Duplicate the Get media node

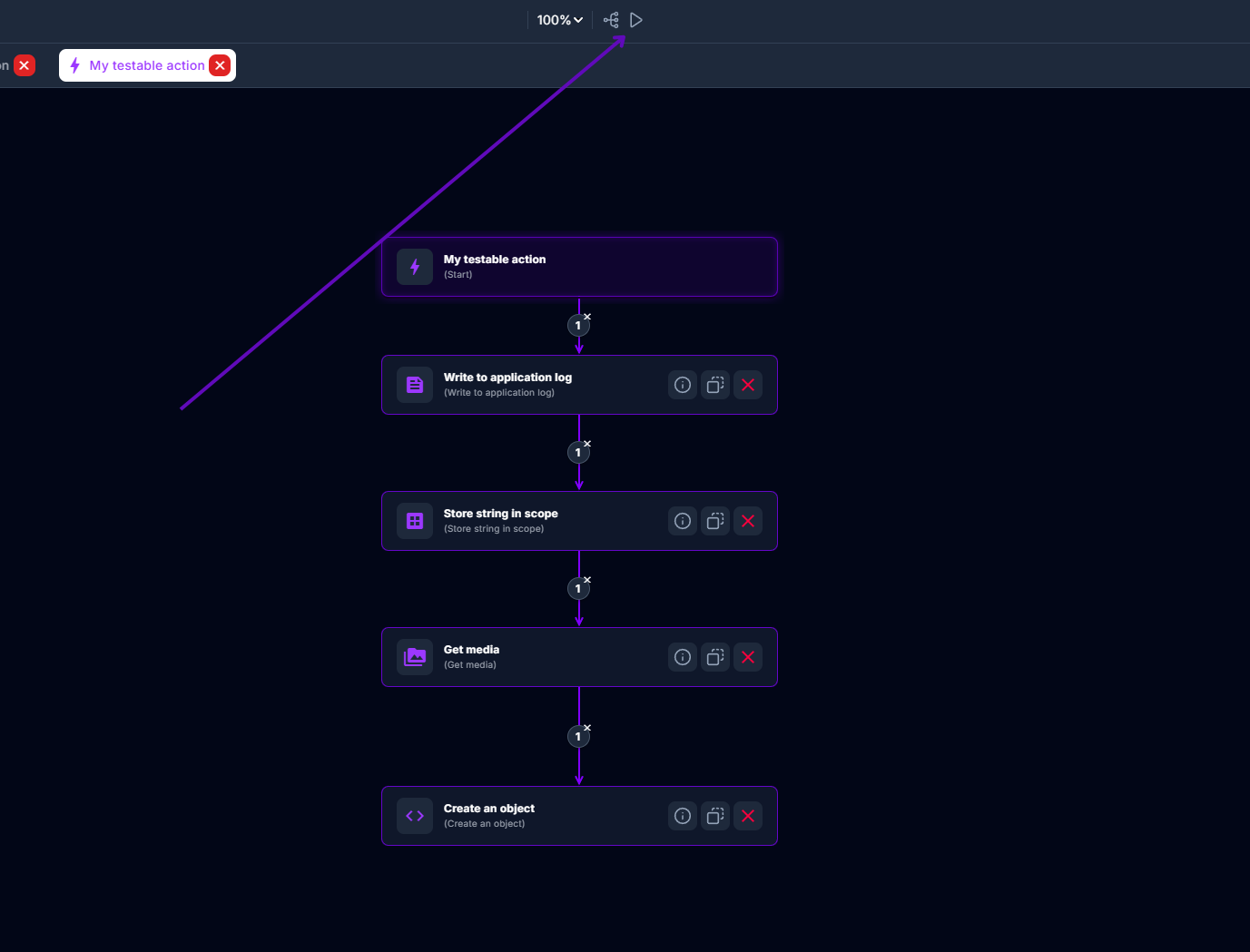click(715, 657)
